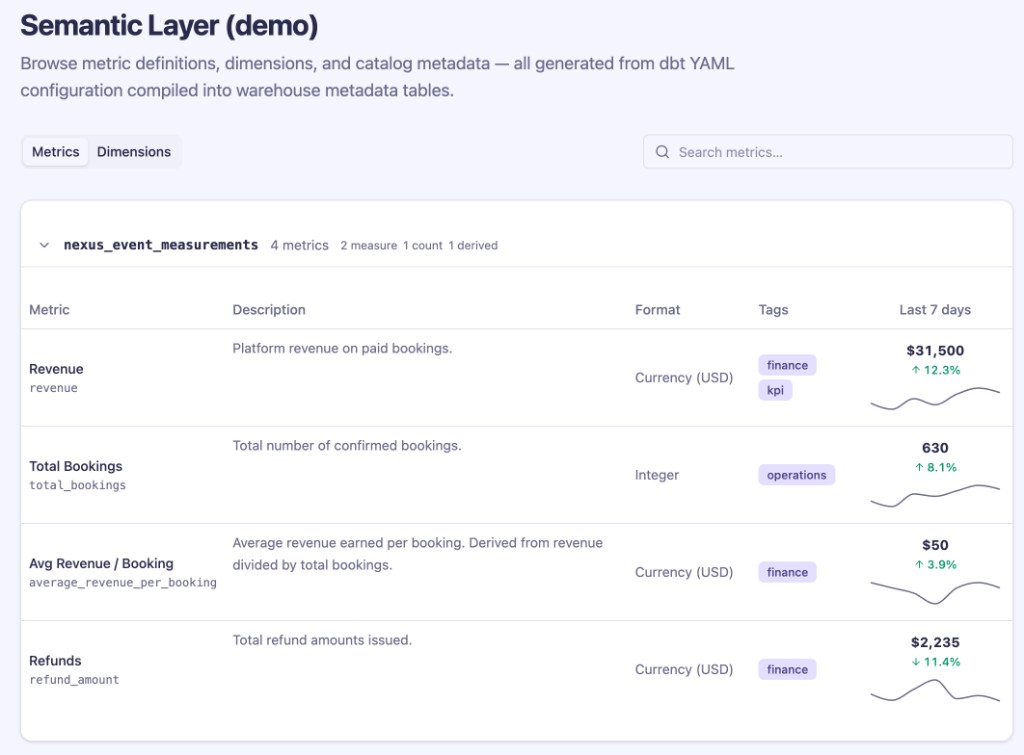Click the search magnifier icon
Image resolution: width=1024 pixels, height=755 pixels.
pos(662,152)
